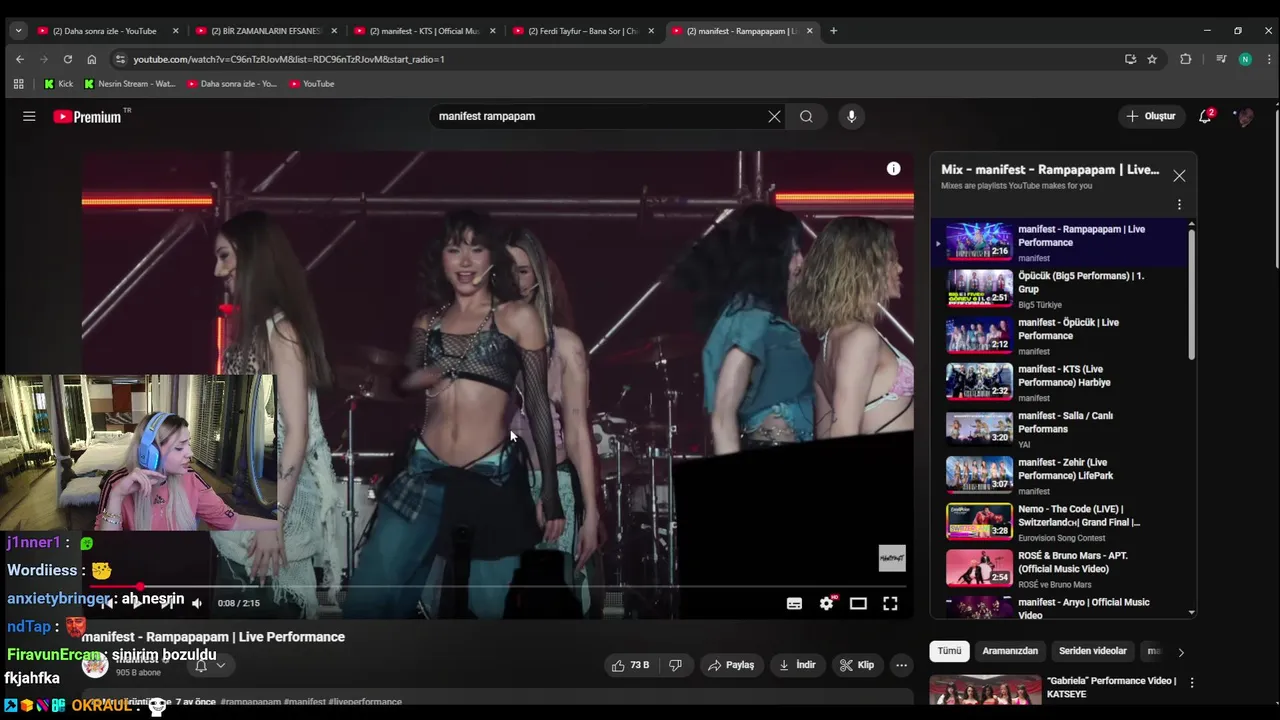Click the search magnifier button

coord(806,116)
